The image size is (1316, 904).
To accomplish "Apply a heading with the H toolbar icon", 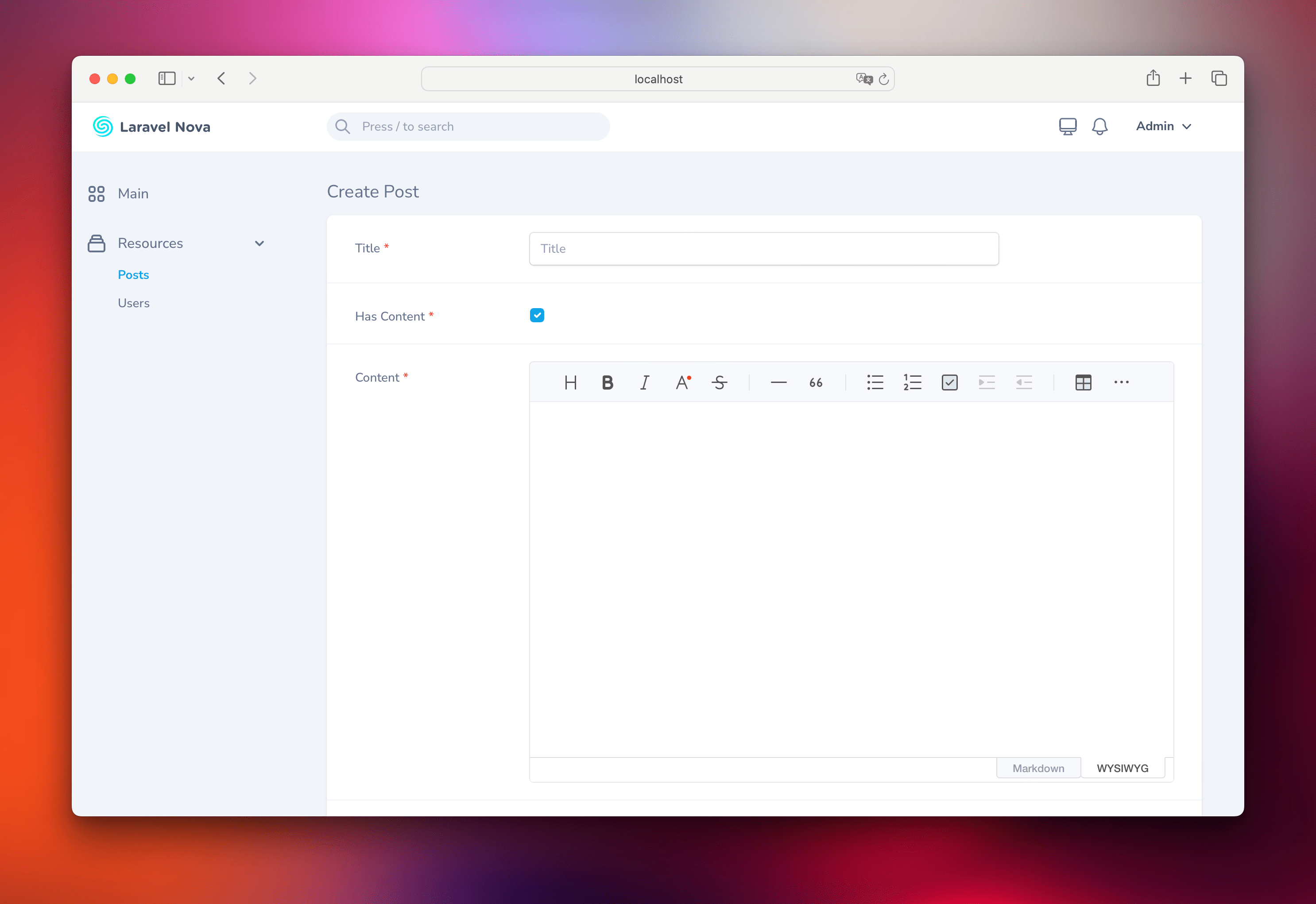I will coord(570,382).
